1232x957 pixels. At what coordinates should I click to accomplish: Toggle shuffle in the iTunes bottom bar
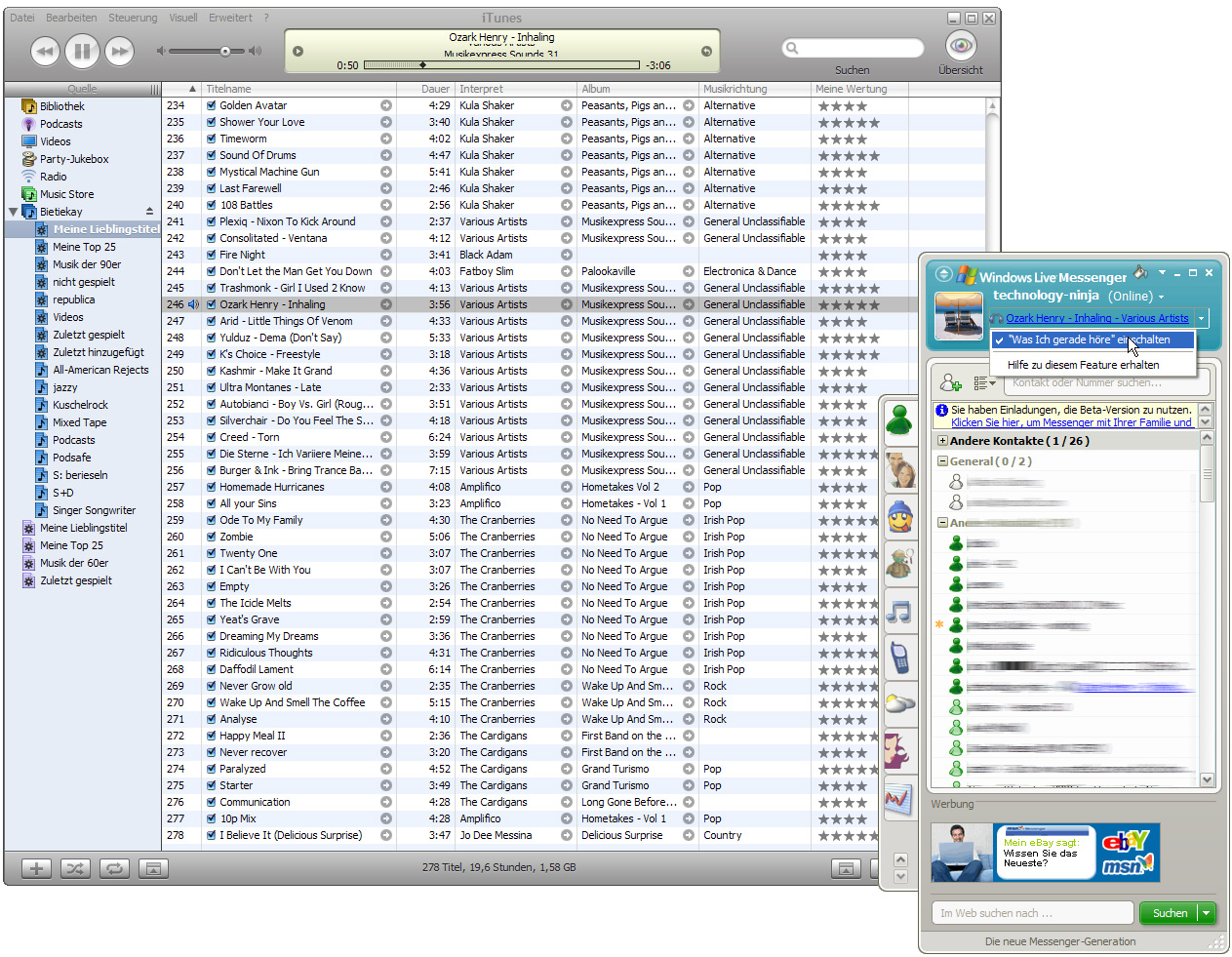point(75,868)
